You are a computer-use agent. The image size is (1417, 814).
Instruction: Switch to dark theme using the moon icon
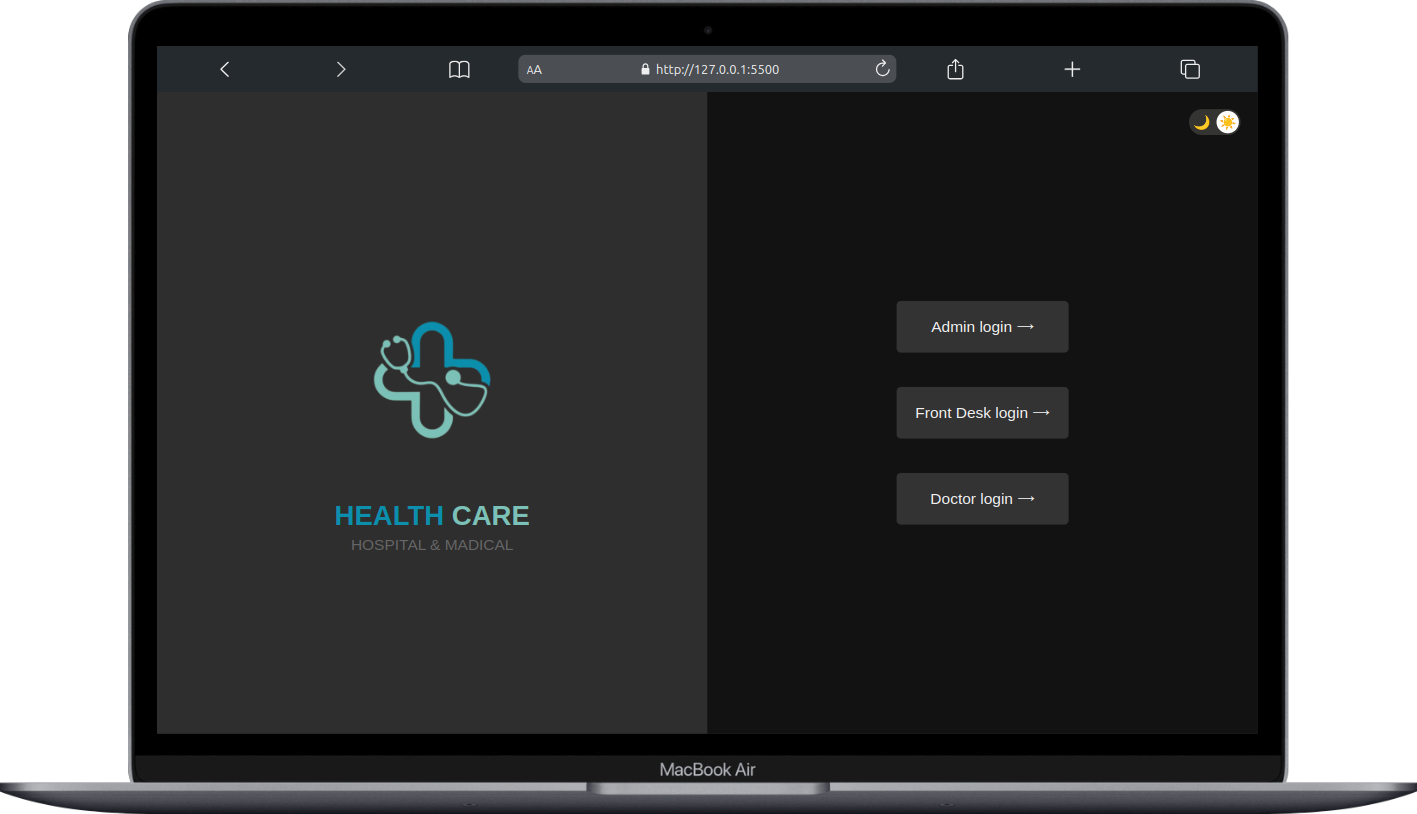[x=1201, y=122]
